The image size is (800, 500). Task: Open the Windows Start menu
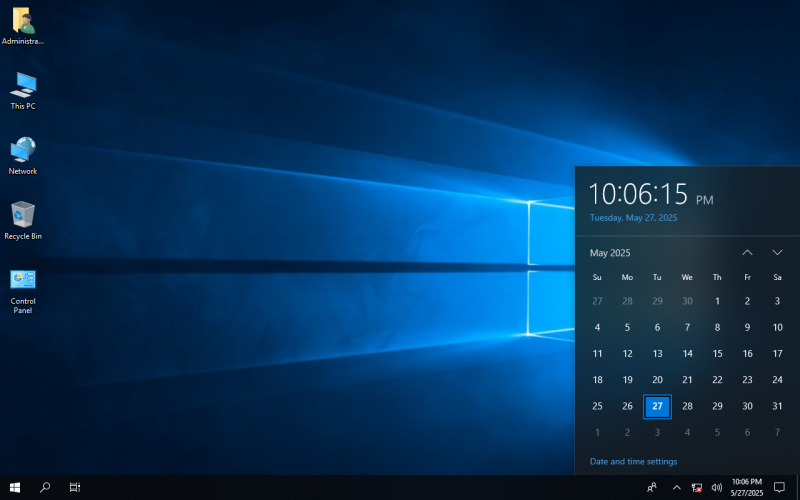[x=15, y=487]
